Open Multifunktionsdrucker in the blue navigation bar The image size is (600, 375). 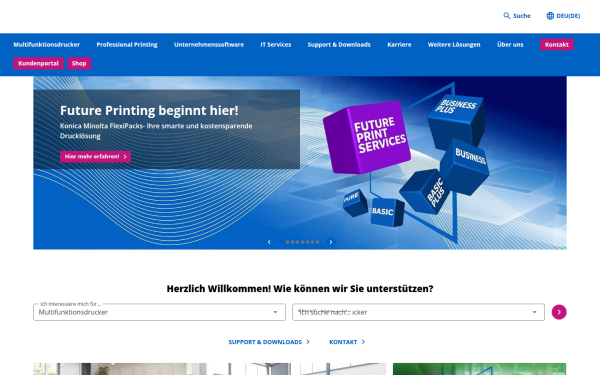(47, 44)
